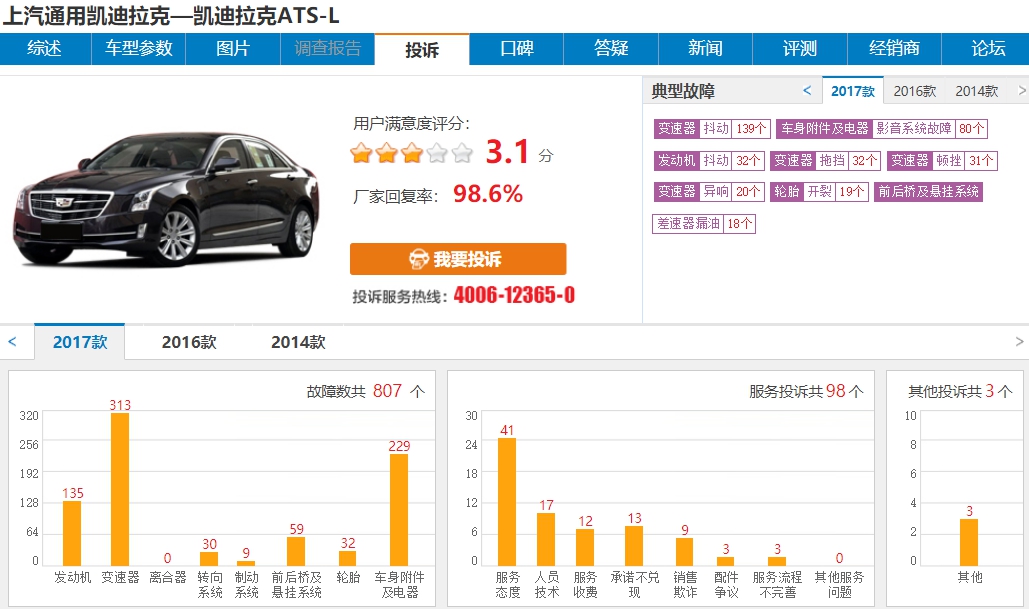This screenshot has height=609, width=1029.
Task: Select 2017款 in the 典型故障 panel
Action: pyautogui.click(x=852, y=91)
